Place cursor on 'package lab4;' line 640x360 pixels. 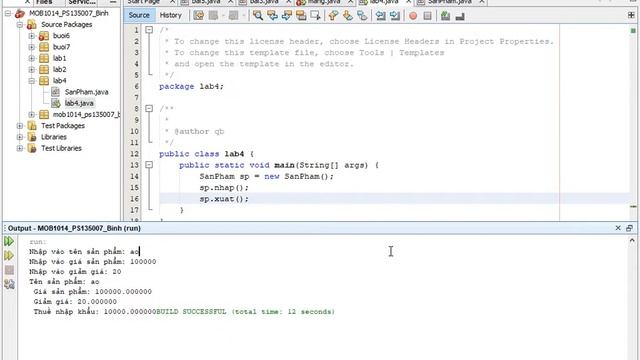(x=191, y=87)
